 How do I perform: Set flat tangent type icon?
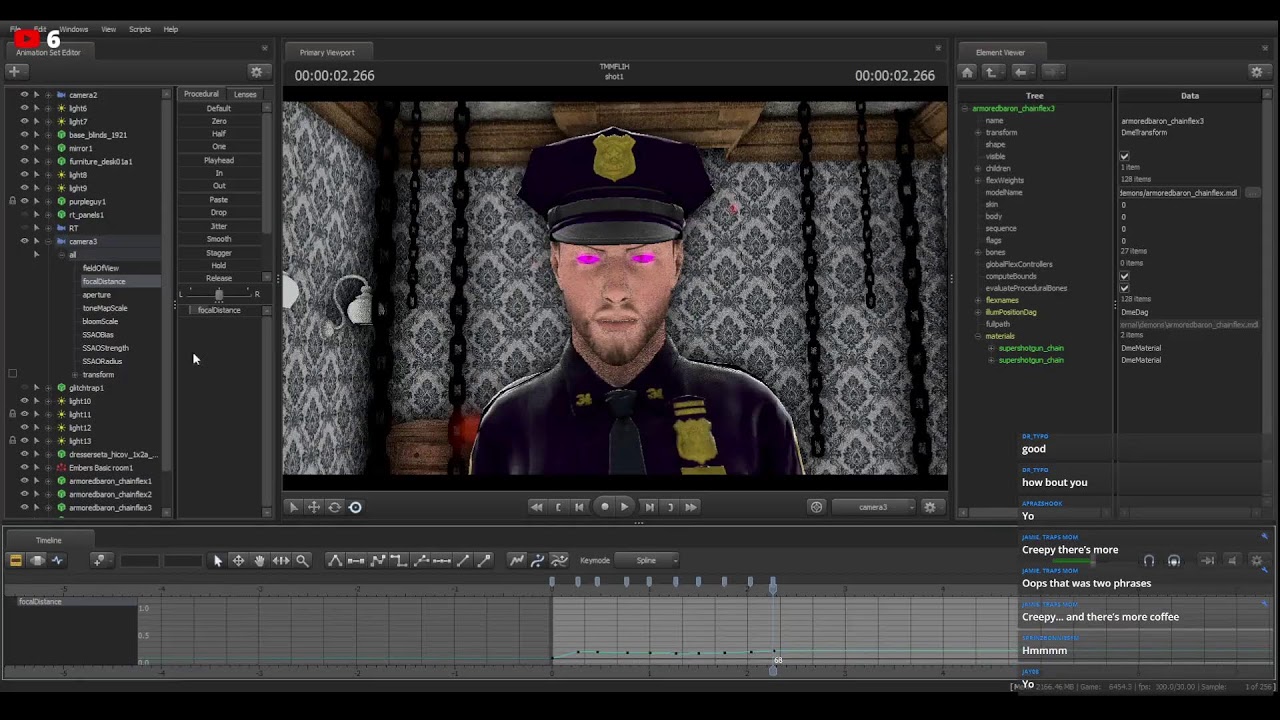356,561
